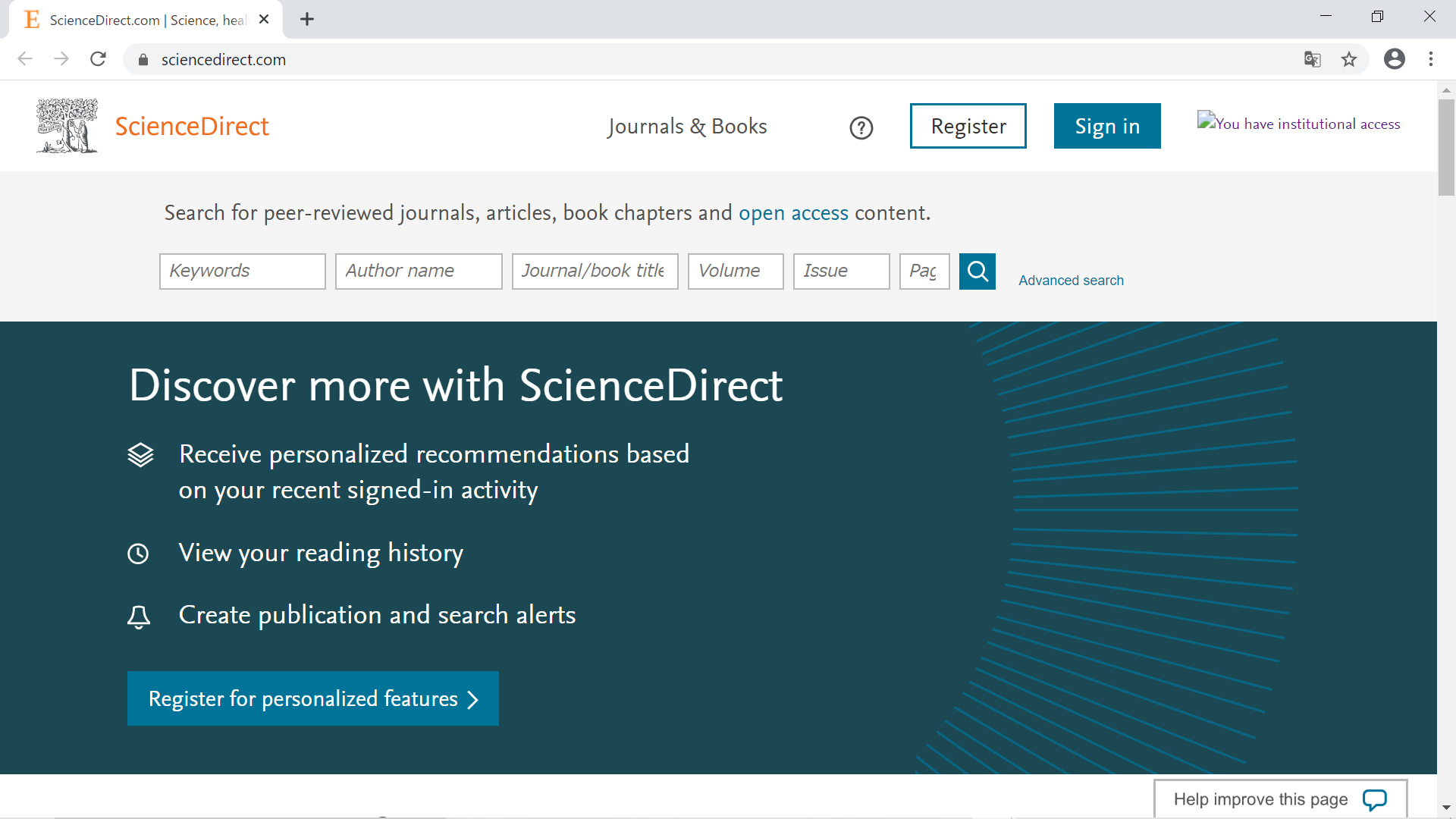Screen dimensions: 1456x819
Task: Click Receive personalized recommendations text
Action: 434,472
